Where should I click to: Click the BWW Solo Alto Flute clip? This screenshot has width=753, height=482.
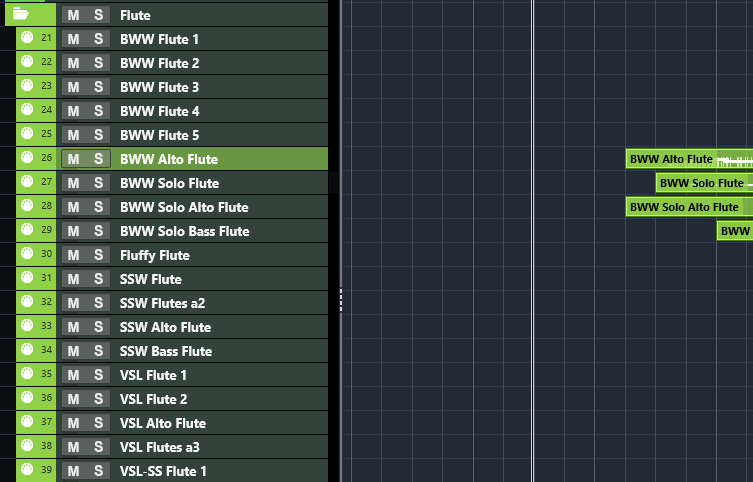coord(684,207)
